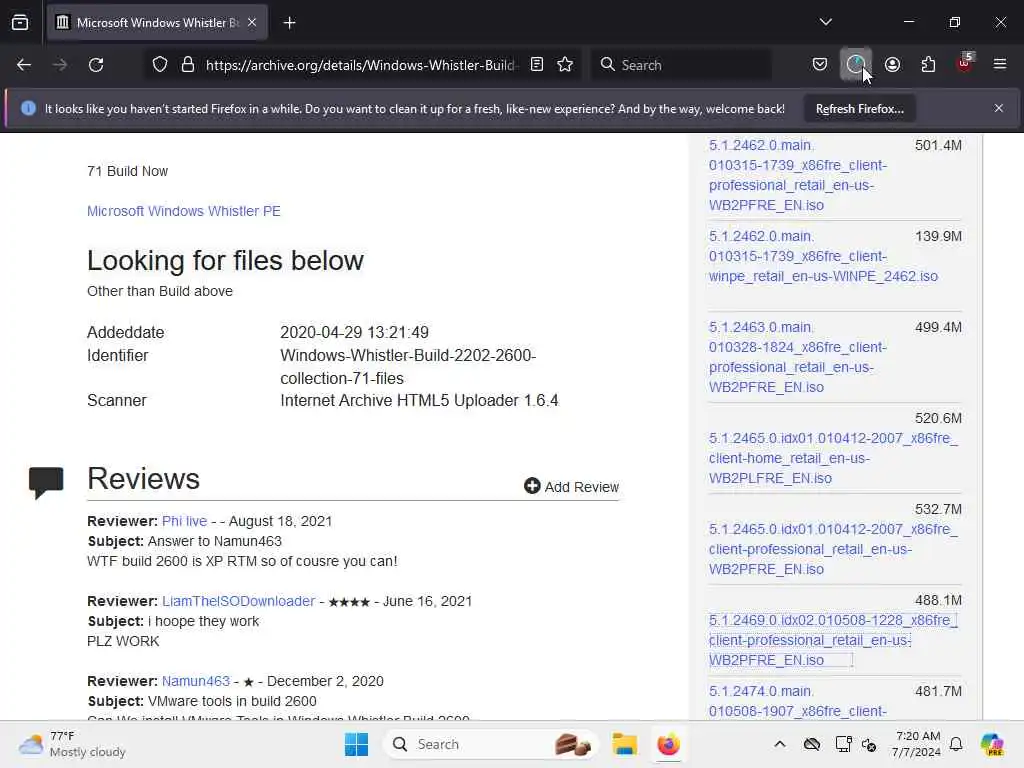Open reviewer Namun463 profile
1024x768 pixels.
[x=196, y=681]
